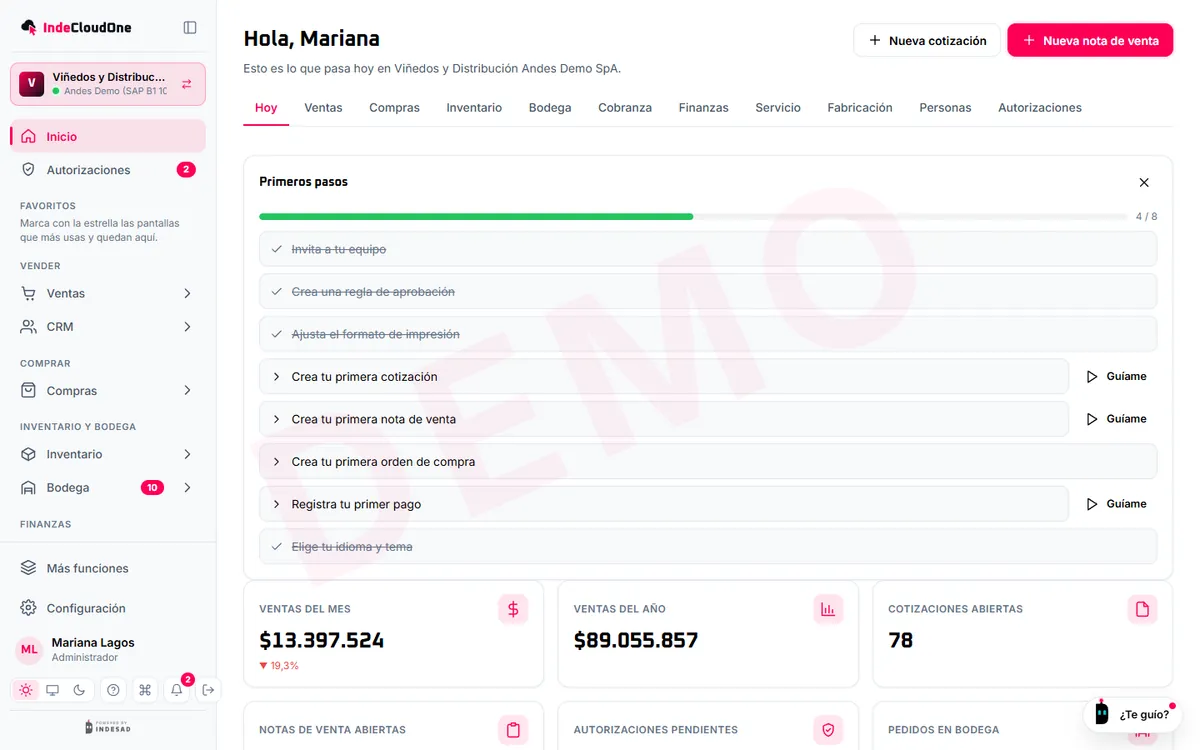Click the Ventas shopping cart icon
The image size is (1200, 750).
click(x=28, y=294)
